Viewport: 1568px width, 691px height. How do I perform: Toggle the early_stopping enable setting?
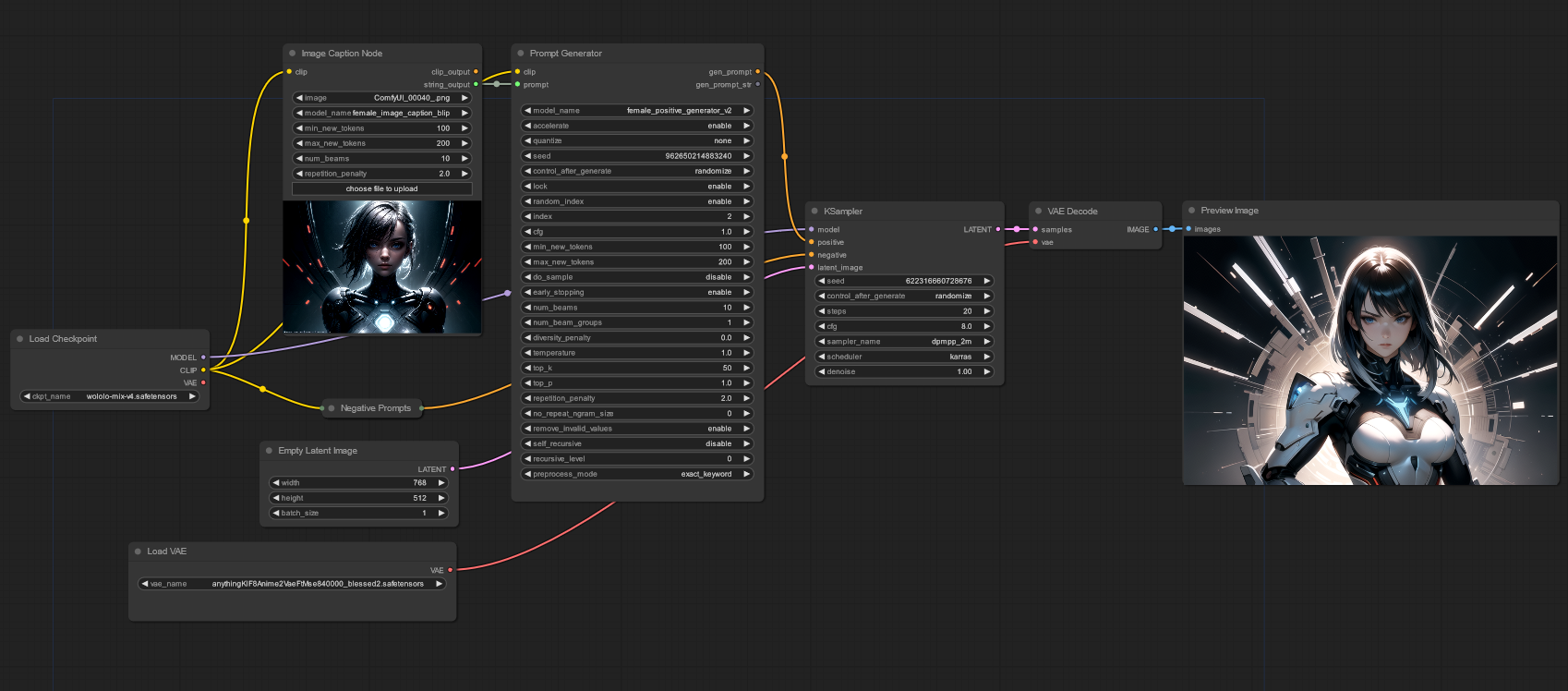[637, 292]
